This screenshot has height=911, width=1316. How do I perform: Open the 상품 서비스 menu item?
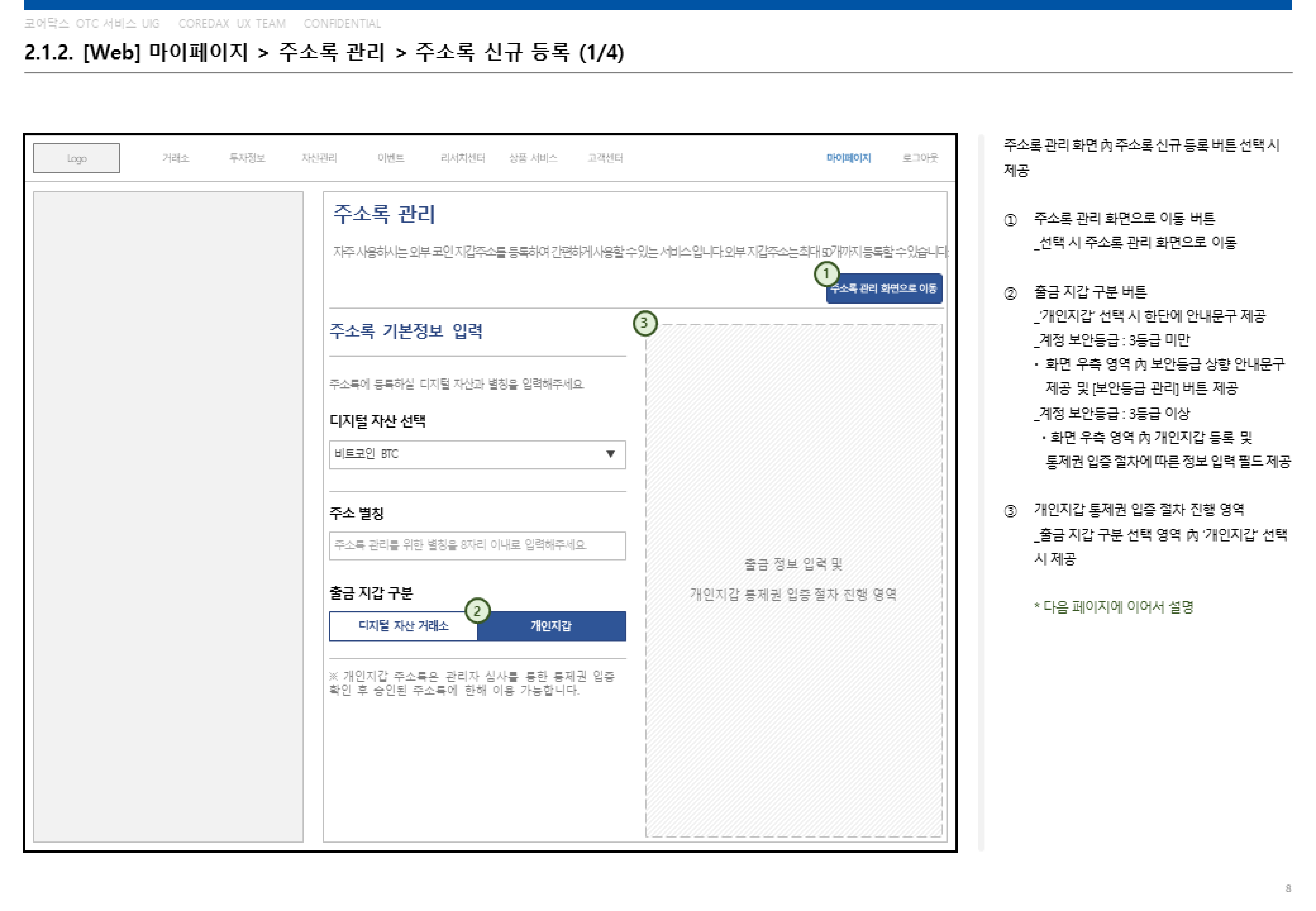533,158
